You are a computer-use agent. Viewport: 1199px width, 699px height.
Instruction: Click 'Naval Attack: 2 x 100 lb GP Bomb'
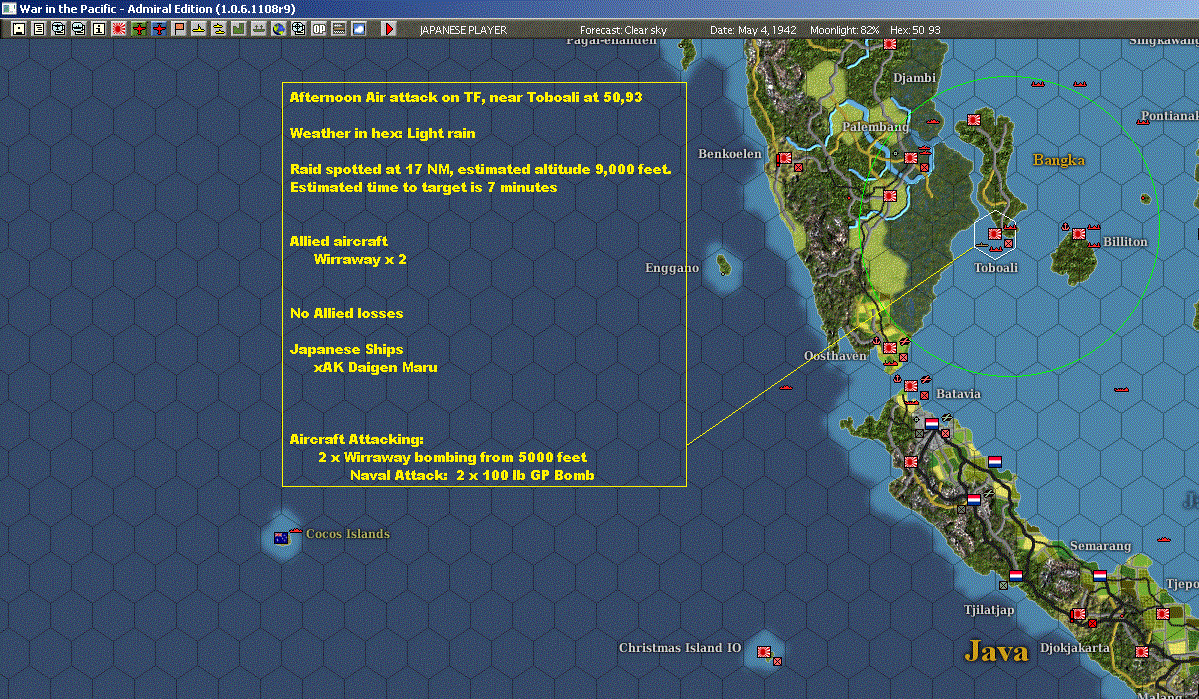pyautogui.click(x=472, y=475)
